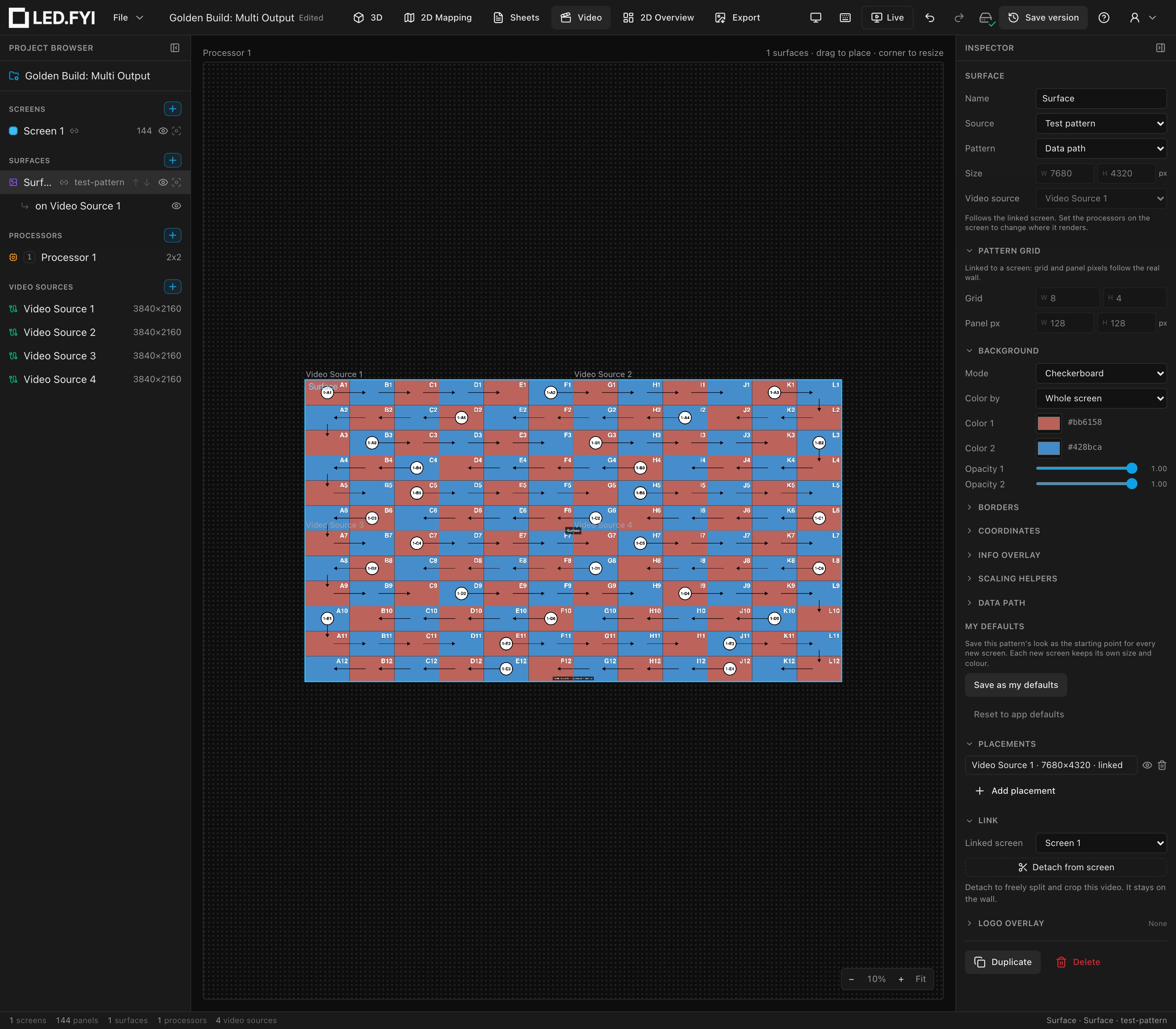Zoom in with the plus icon
The height and width of the screenshot is (1029, 1176).
(x=901, y=979)
